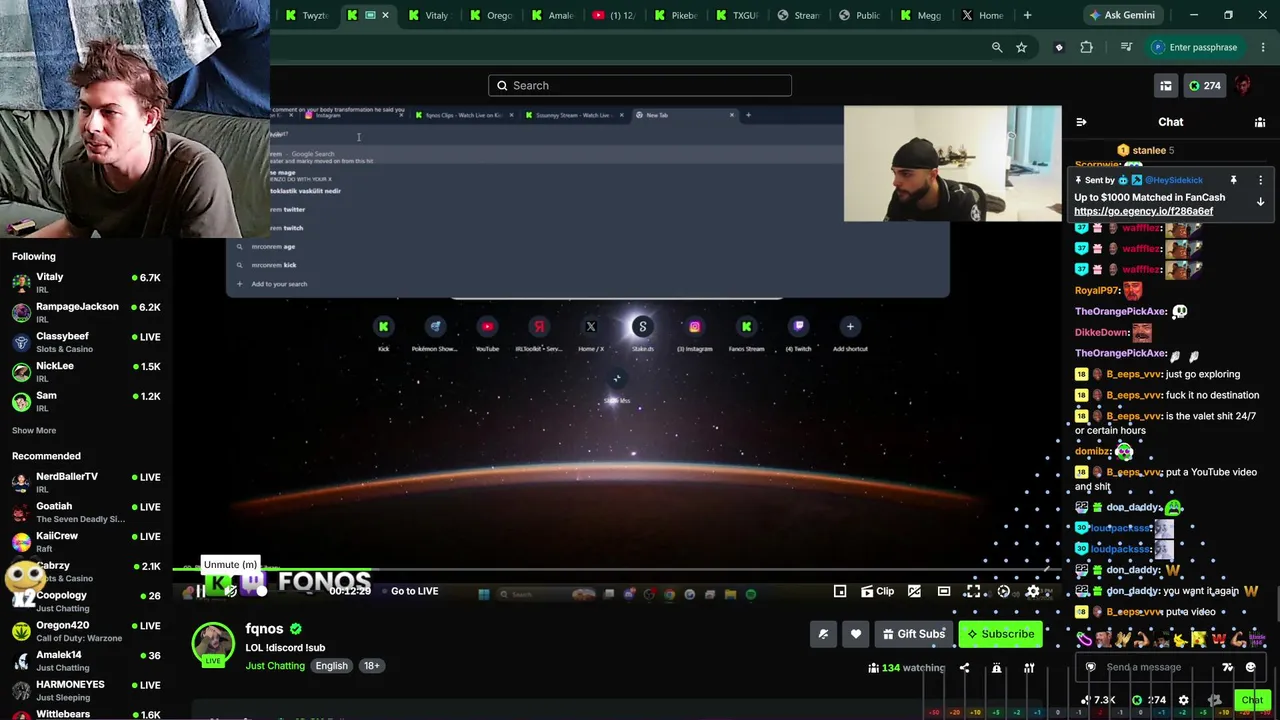Open the emoji picker in chat input
Viewport: 1280px width, 720px height.
[1250, 667]
